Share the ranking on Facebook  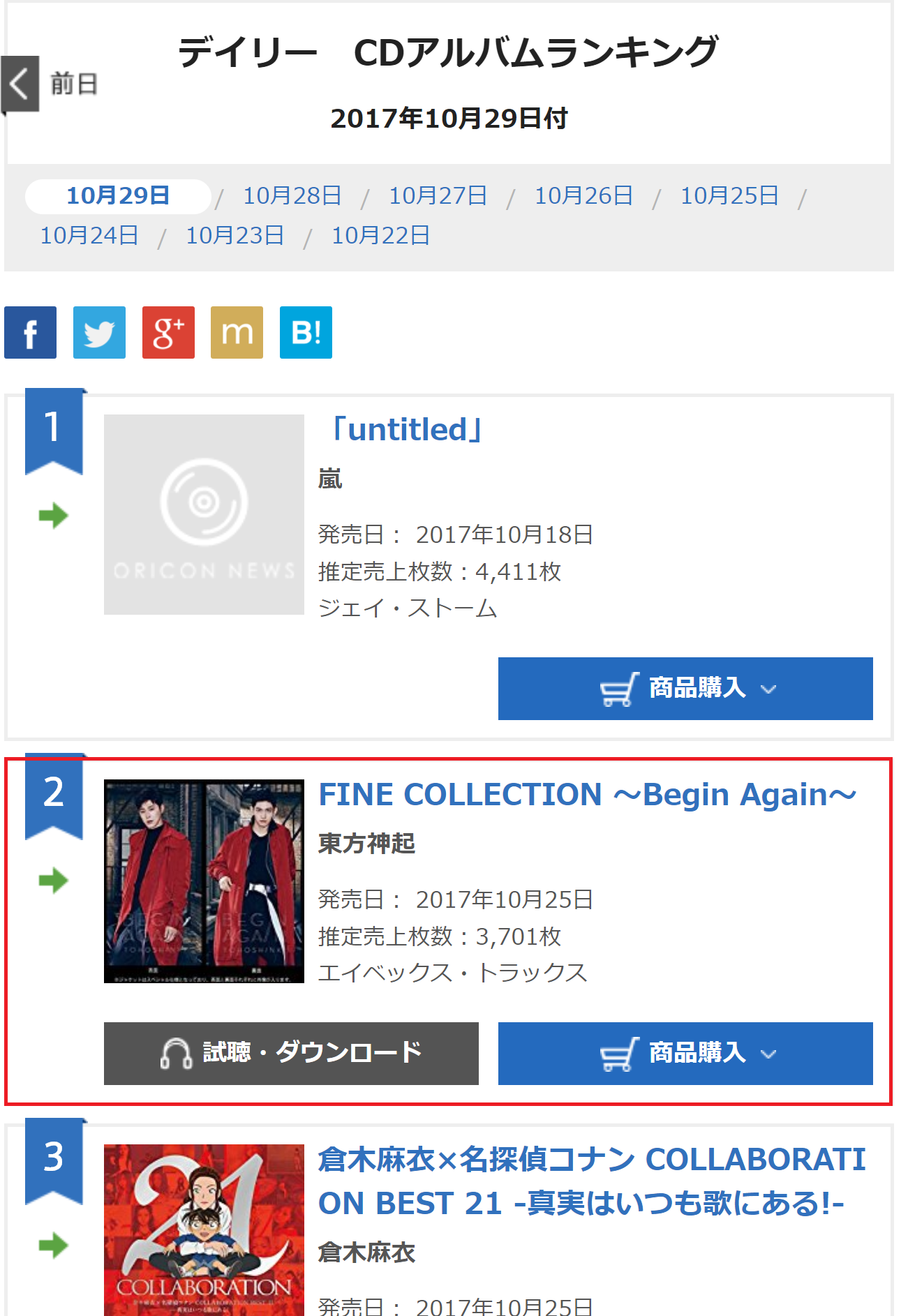pyautogui.click(x=30, y=332)
